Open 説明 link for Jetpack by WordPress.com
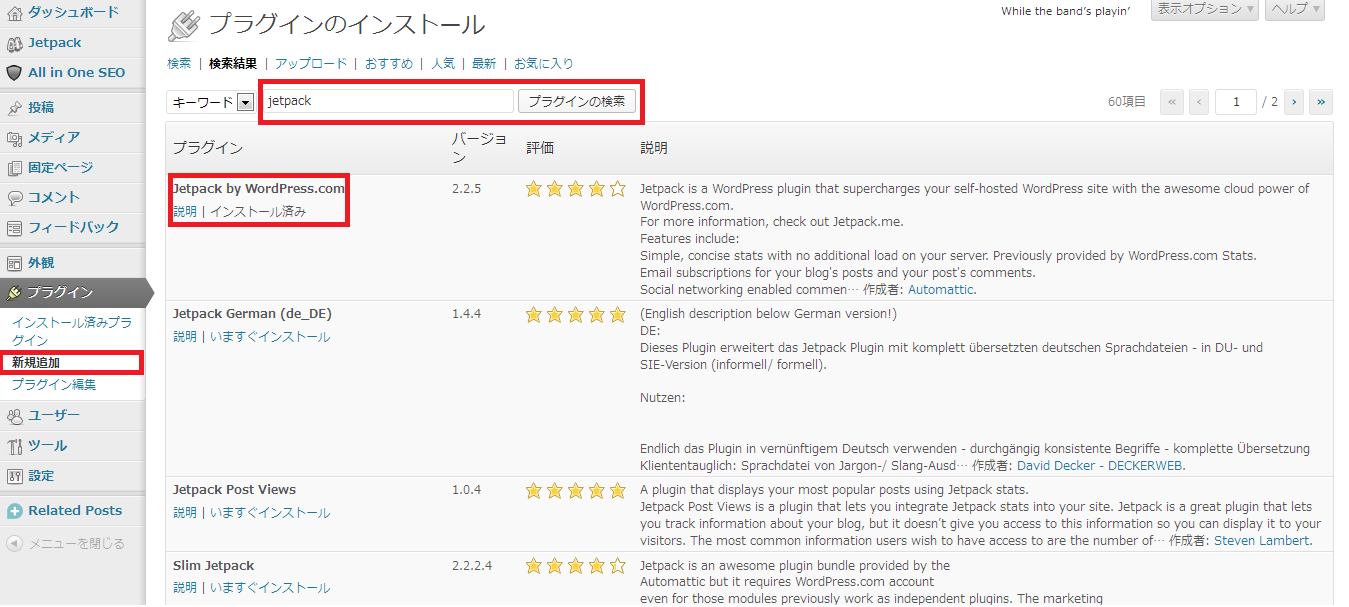 click(x=185, y=212)
